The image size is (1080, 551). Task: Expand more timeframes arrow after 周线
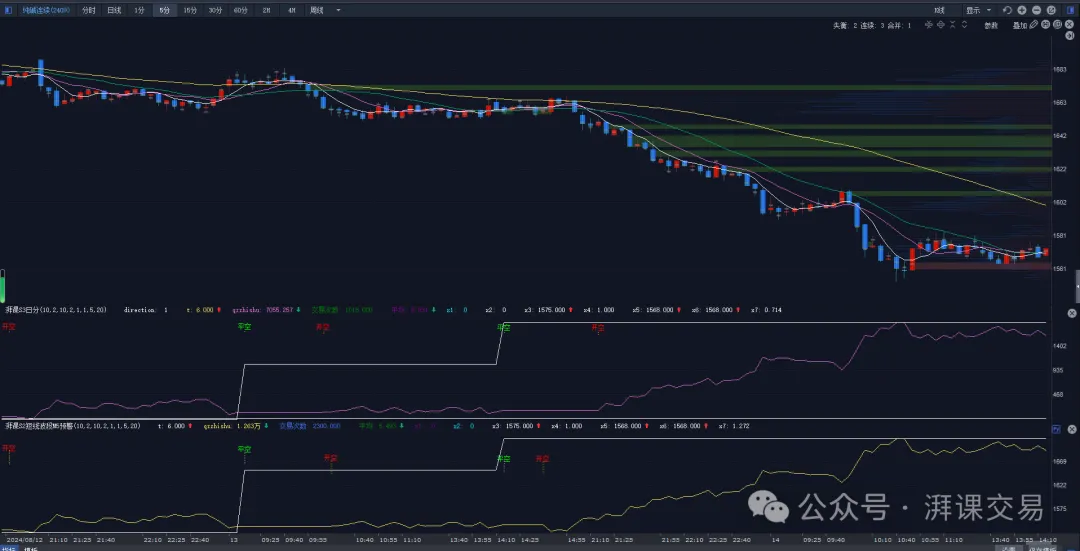coord(338,10)
